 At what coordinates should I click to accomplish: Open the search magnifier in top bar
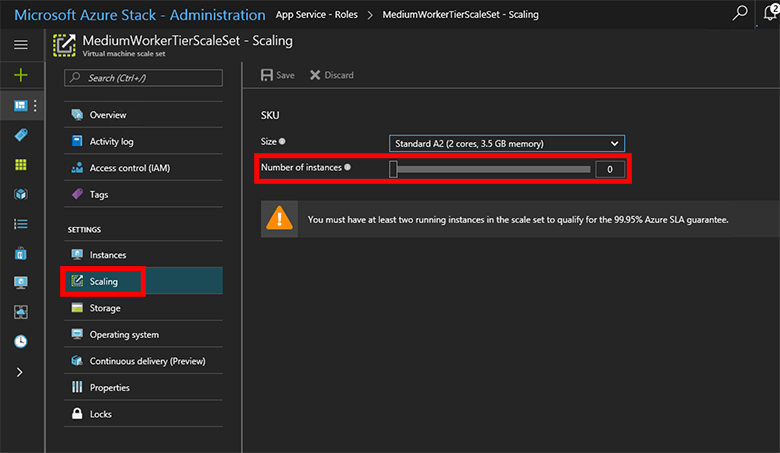click(740, 14)
